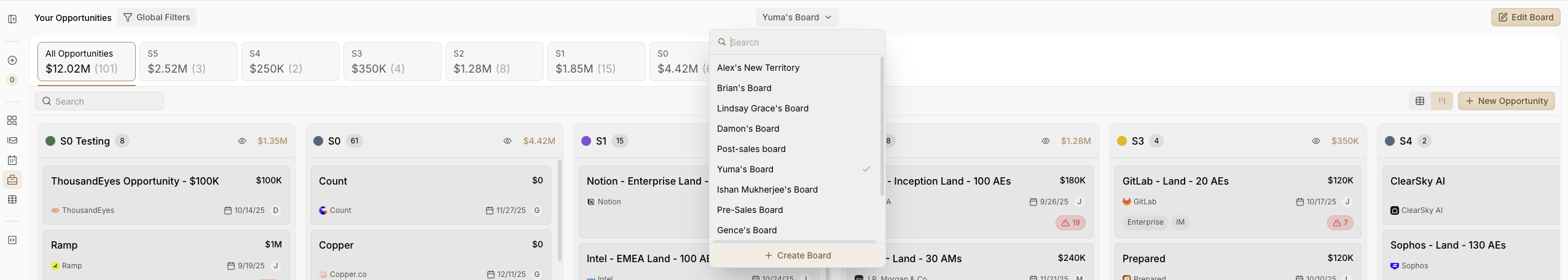Toggle visibility eye for S3 column
The height and width of the screenshot is (280, 1568).
pyautogui.click(x=1316, y=141)
